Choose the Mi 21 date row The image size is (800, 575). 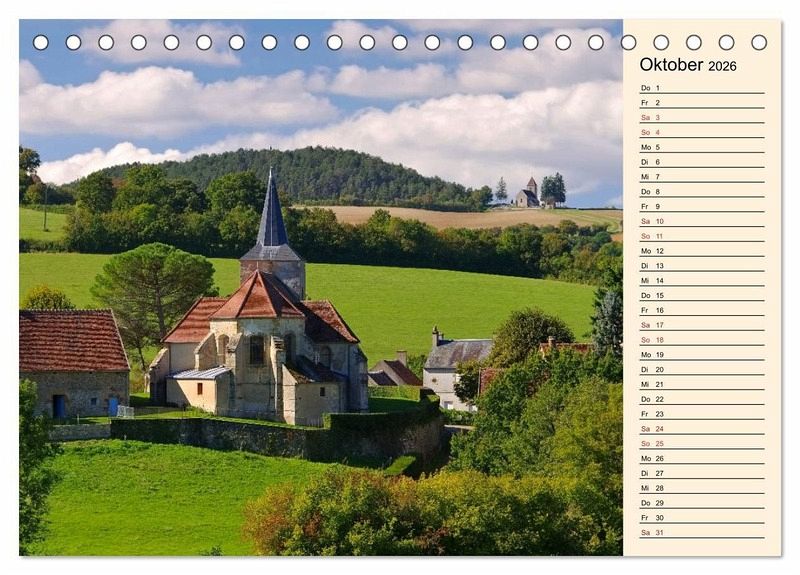pos(701,384)
